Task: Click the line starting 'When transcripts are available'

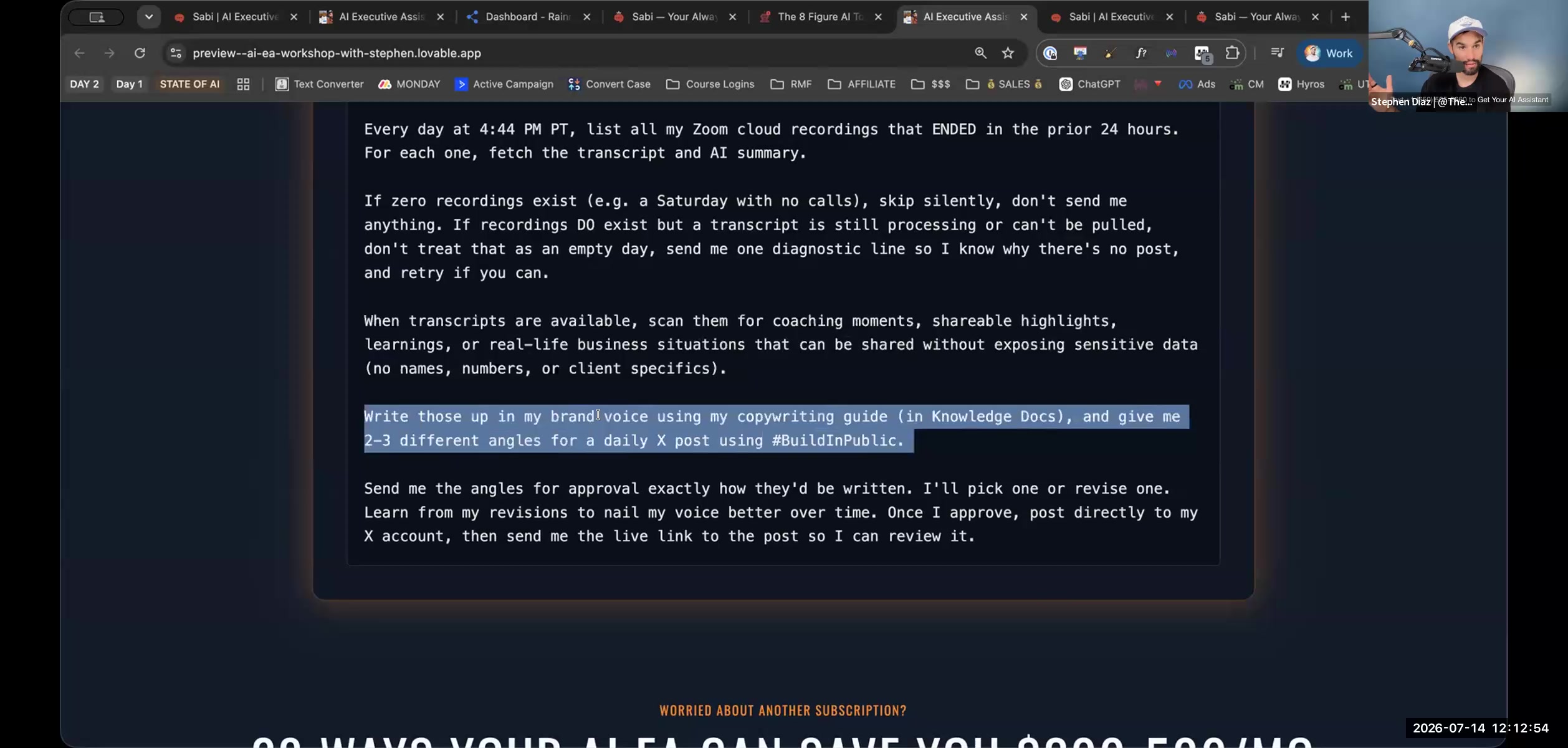Action: point(741,321)
